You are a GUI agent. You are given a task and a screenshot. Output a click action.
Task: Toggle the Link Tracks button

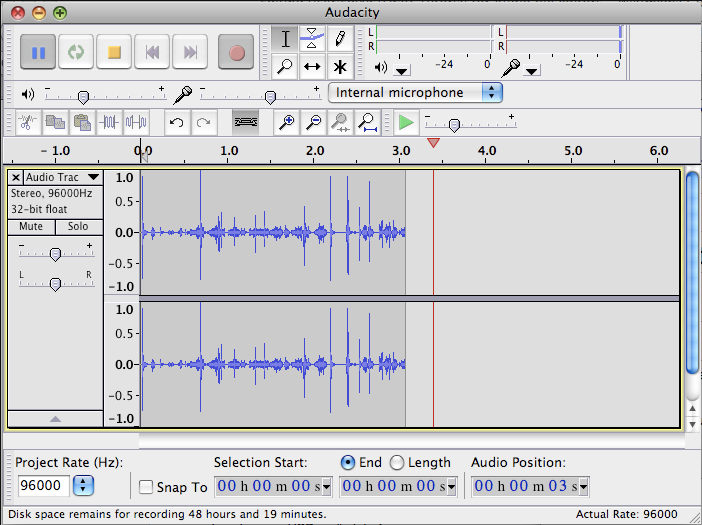point(245,122)
